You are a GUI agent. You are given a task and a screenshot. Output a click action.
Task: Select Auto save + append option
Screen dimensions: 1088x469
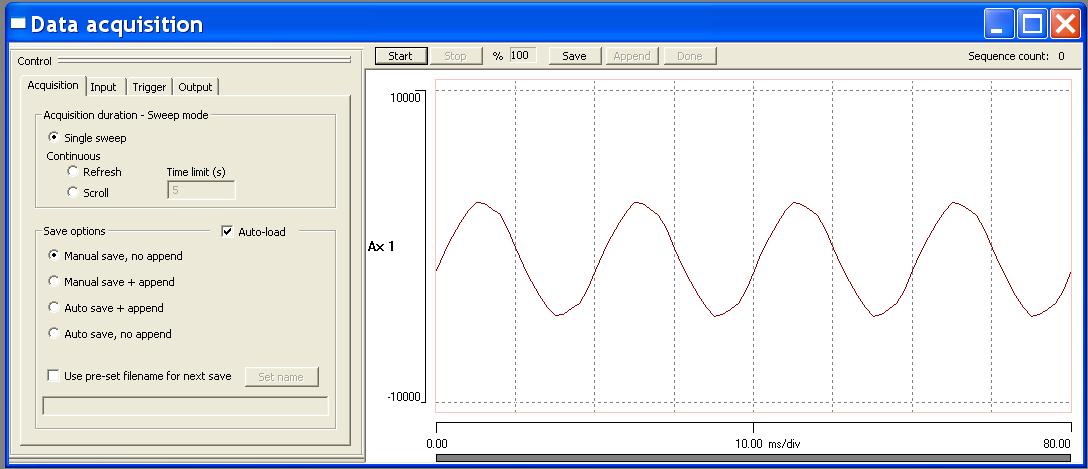tap(54, 308)
